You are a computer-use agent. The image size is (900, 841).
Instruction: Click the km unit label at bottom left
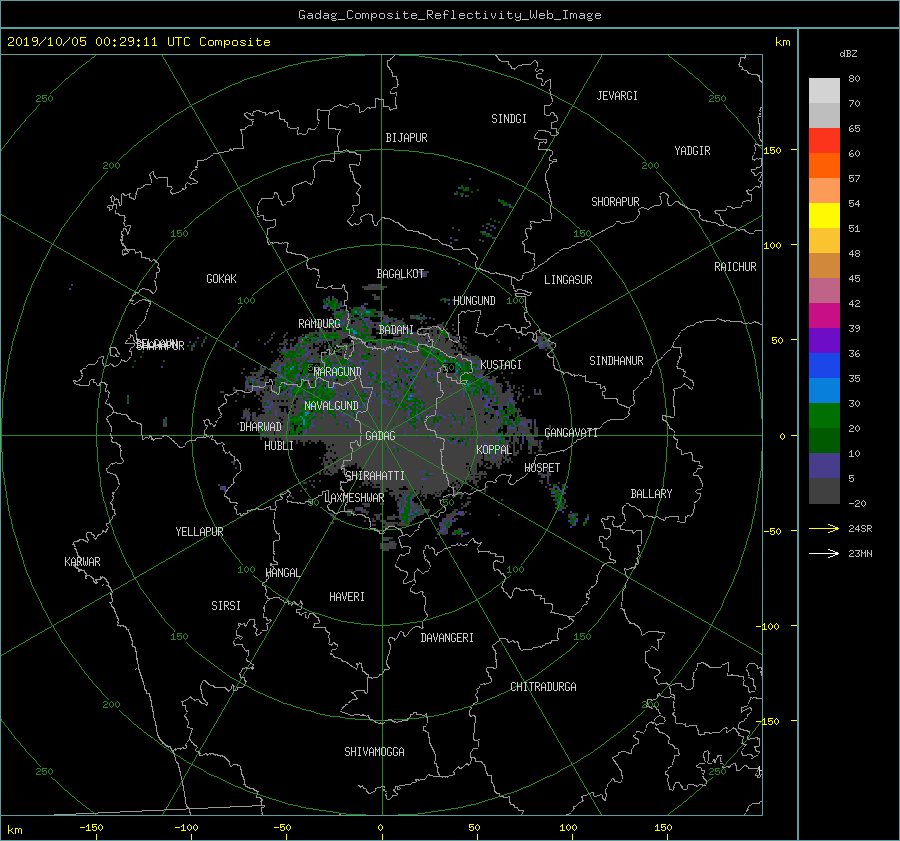coord(14,830)
